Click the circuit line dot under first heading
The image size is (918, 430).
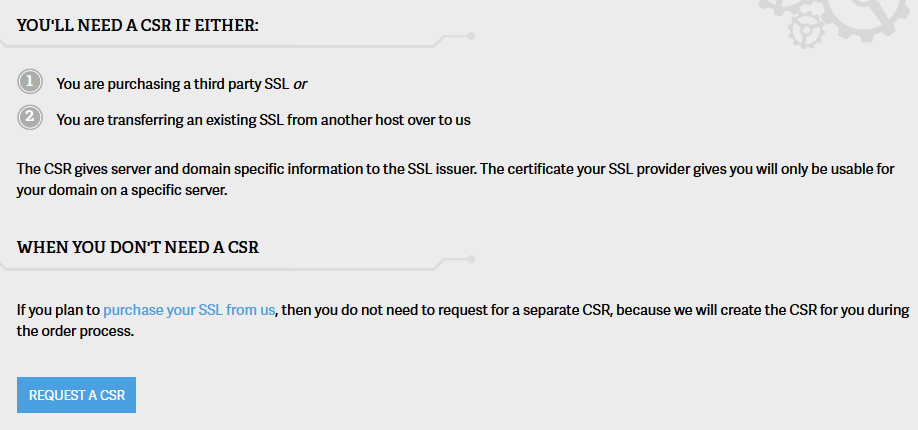tap(471, 36)
